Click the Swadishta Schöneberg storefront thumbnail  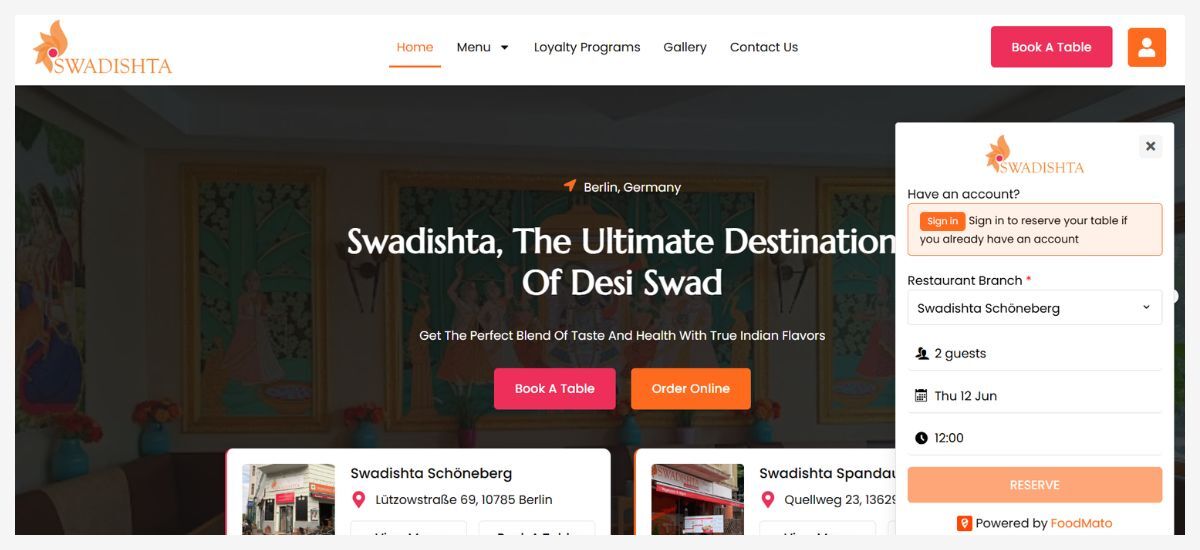(x=288, y=498)
